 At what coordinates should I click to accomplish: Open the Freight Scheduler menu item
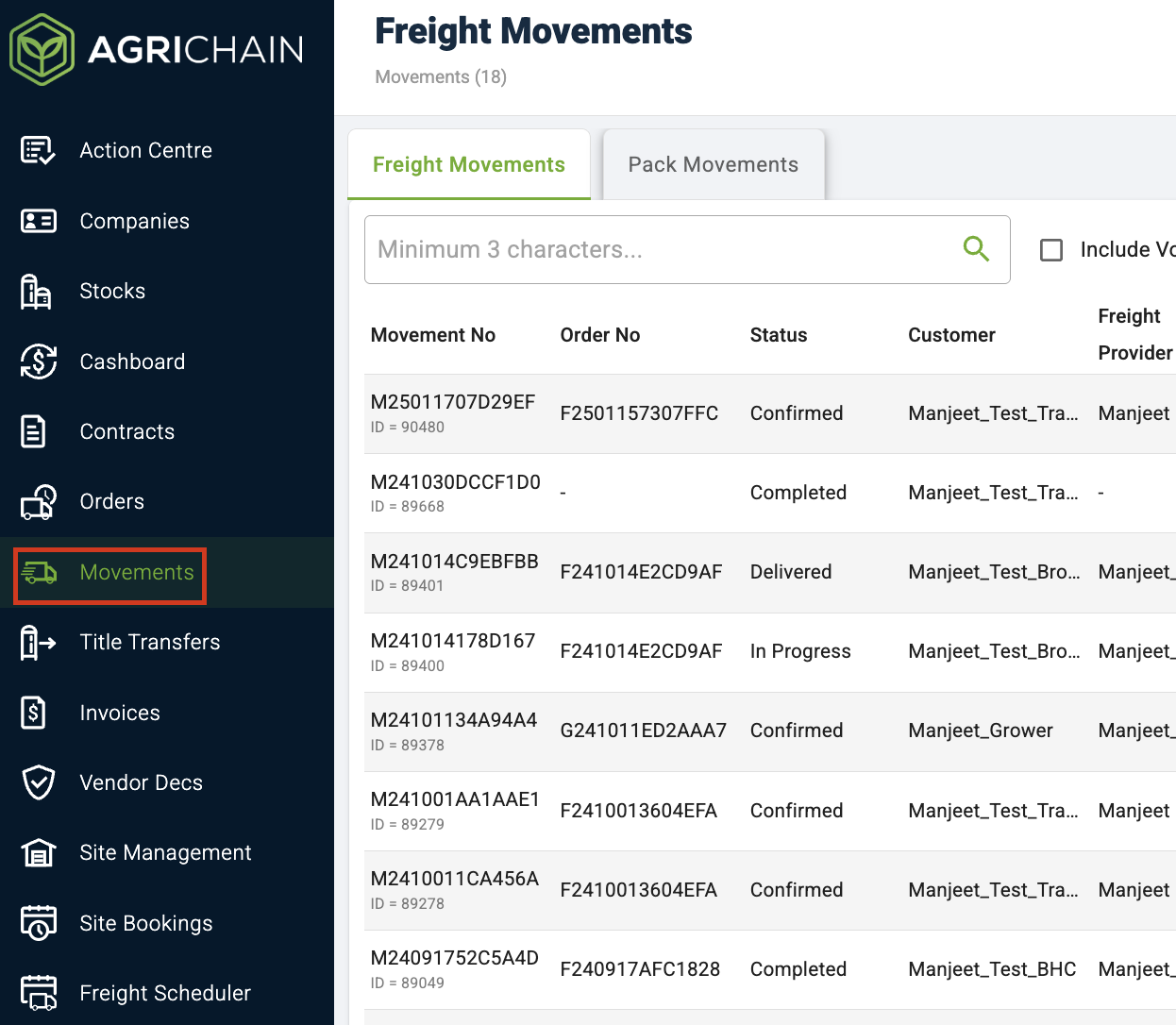[x=165, y=993]
